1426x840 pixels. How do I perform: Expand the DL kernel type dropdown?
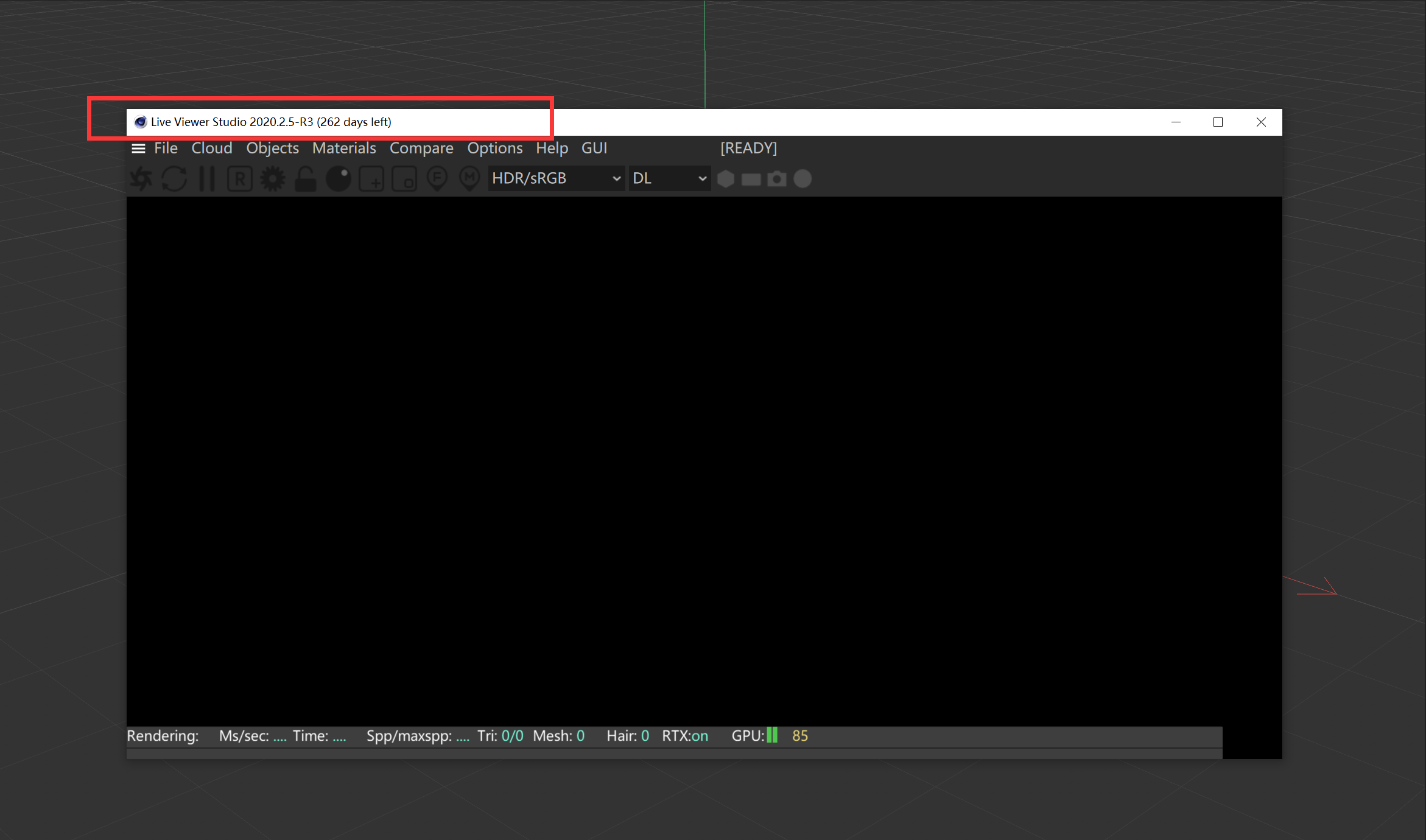click(x=669, y=178)
